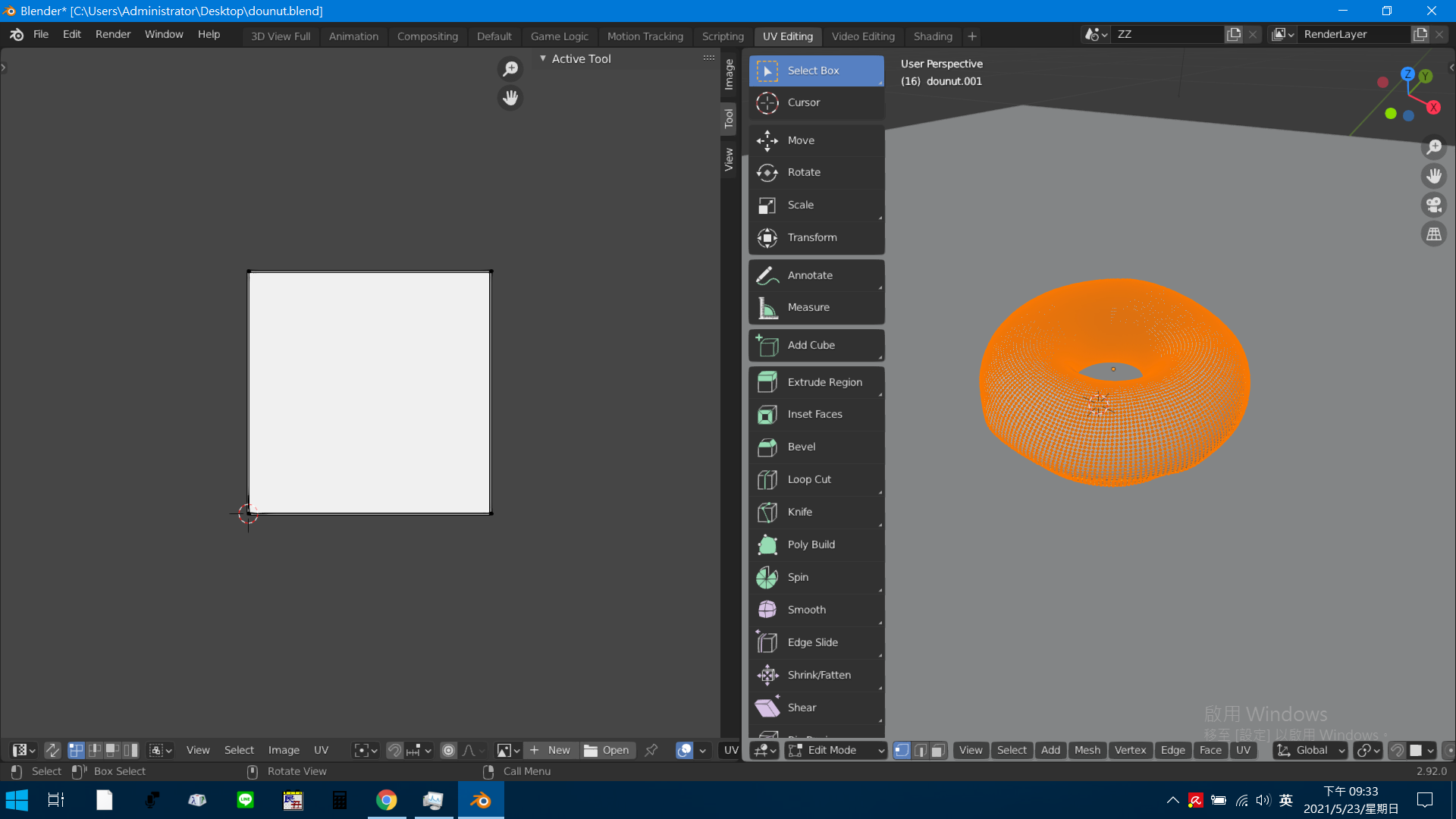Enable mesh face select mode in 3D viewport

pos(938,750)
